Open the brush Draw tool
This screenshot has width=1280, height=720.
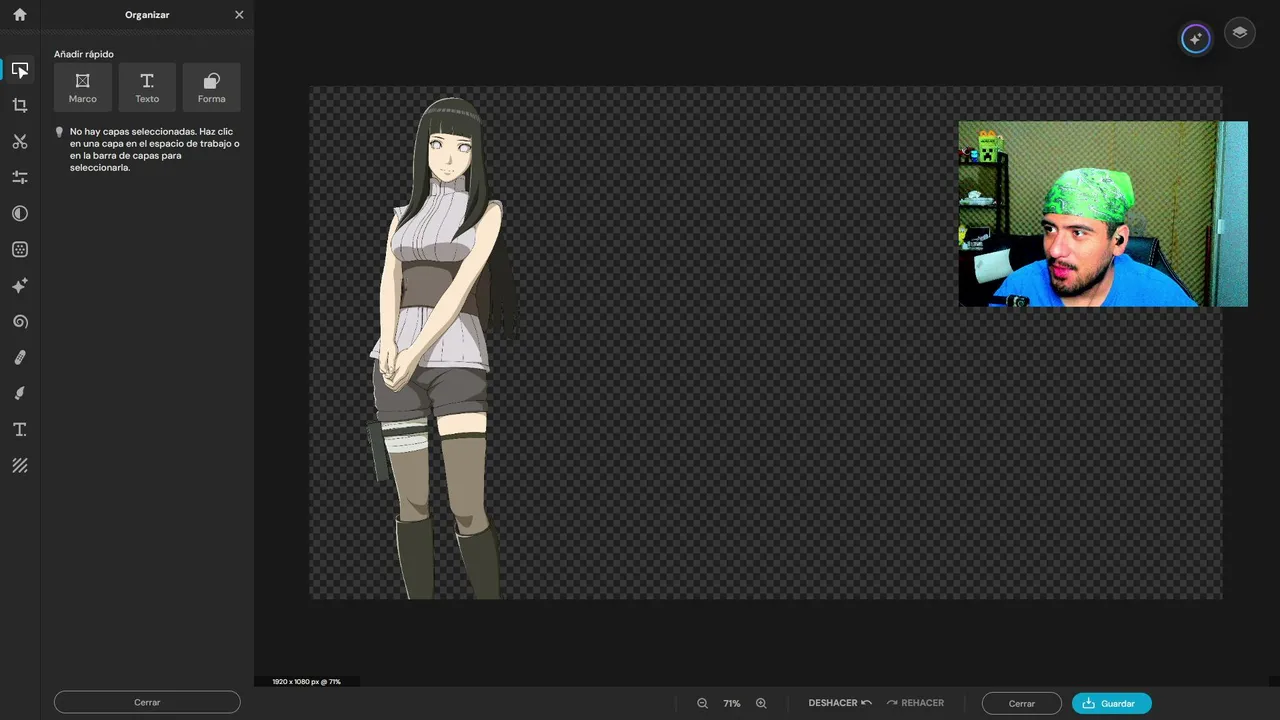(x=20, y=393)
